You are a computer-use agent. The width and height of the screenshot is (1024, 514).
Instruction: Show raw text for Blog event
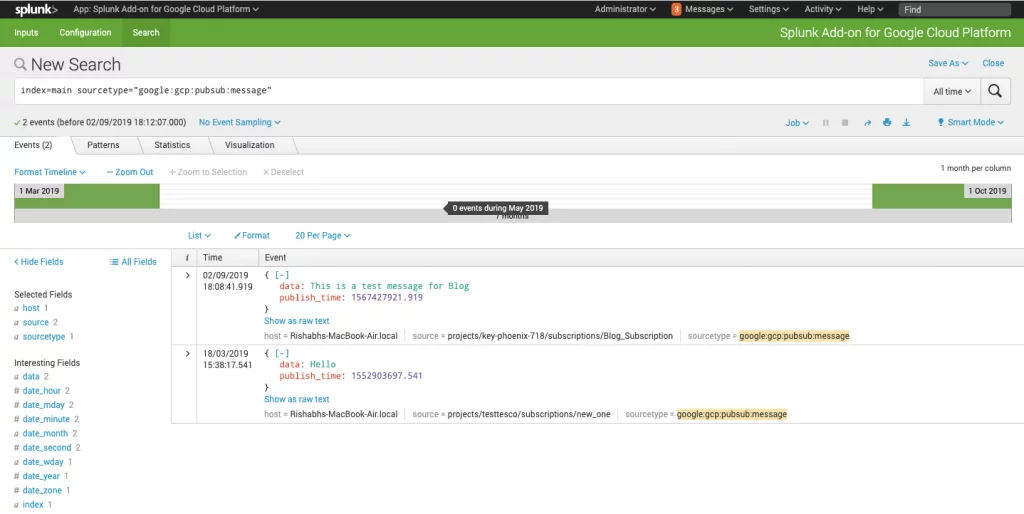pyautogui.click(x=296, y=321)
